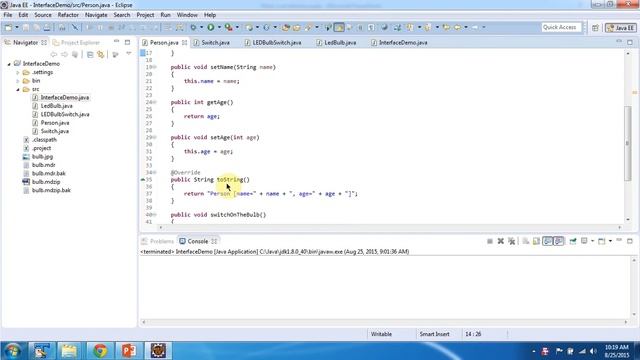Click the Open Type toolbar icon
The height and width of the screenshot is (360, 640).
click(x=286, y=27)
